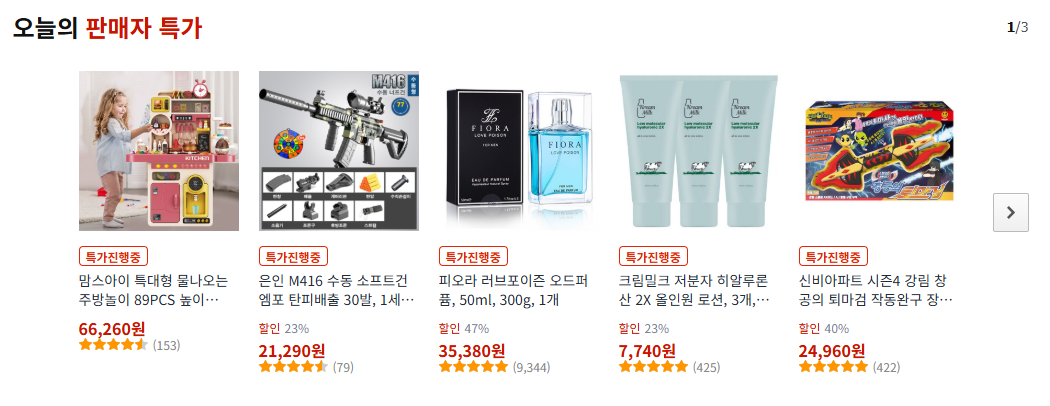Click the 7,740원 price
Image resolution: width=1050 pixels, height=406 pixels.
click(x=647, y=350)
